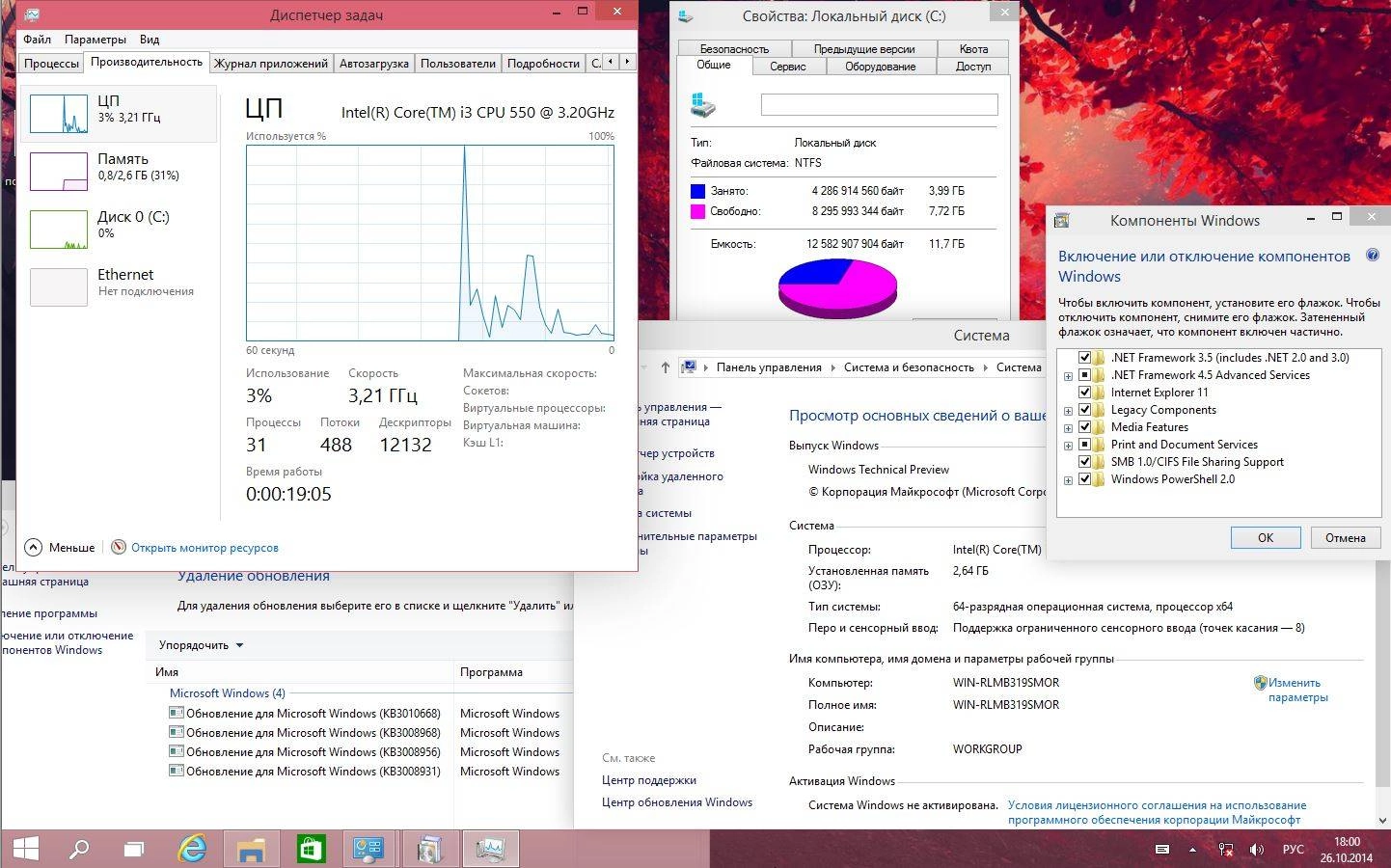
Task: Toggle Windows PowerShell 2.0 checkbox
Action: tap(1084, 479)
